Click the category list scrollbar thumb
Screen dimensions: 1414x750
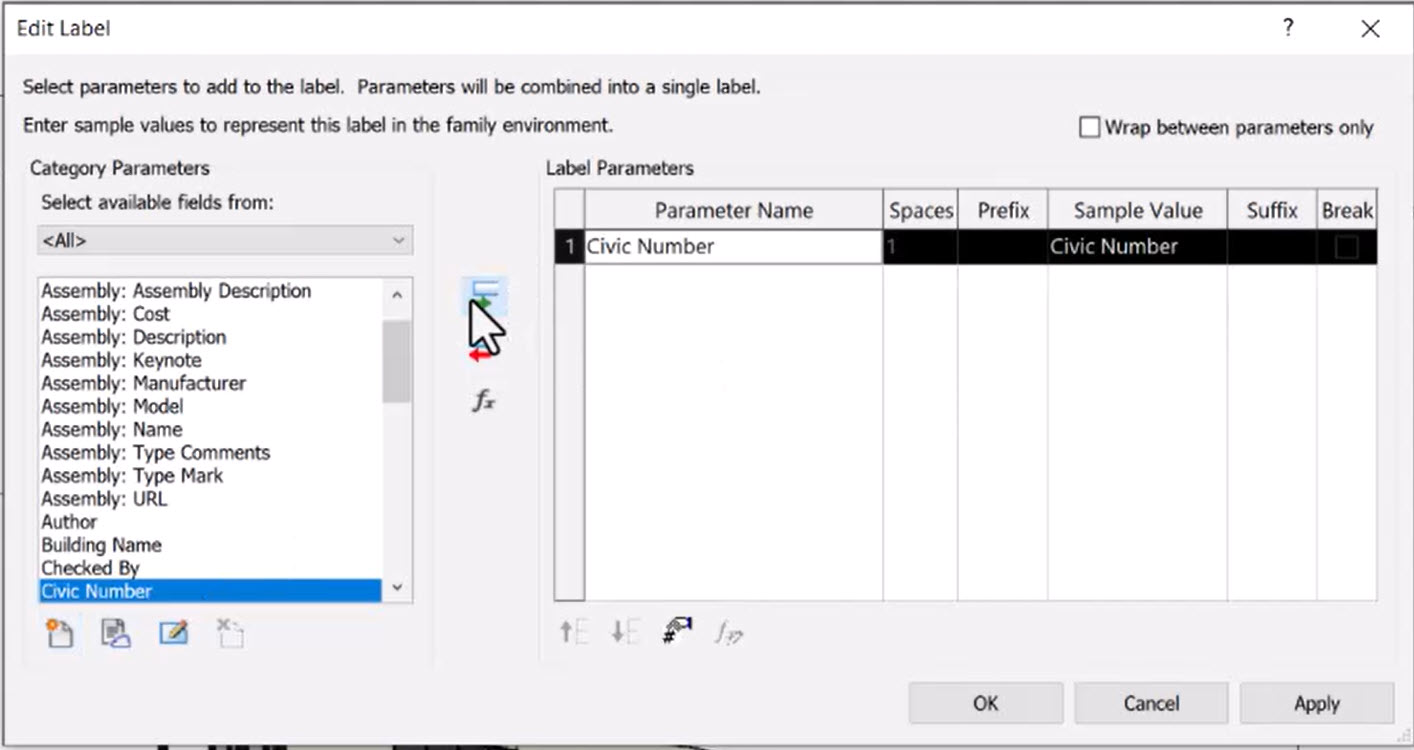tap(397, 361)
